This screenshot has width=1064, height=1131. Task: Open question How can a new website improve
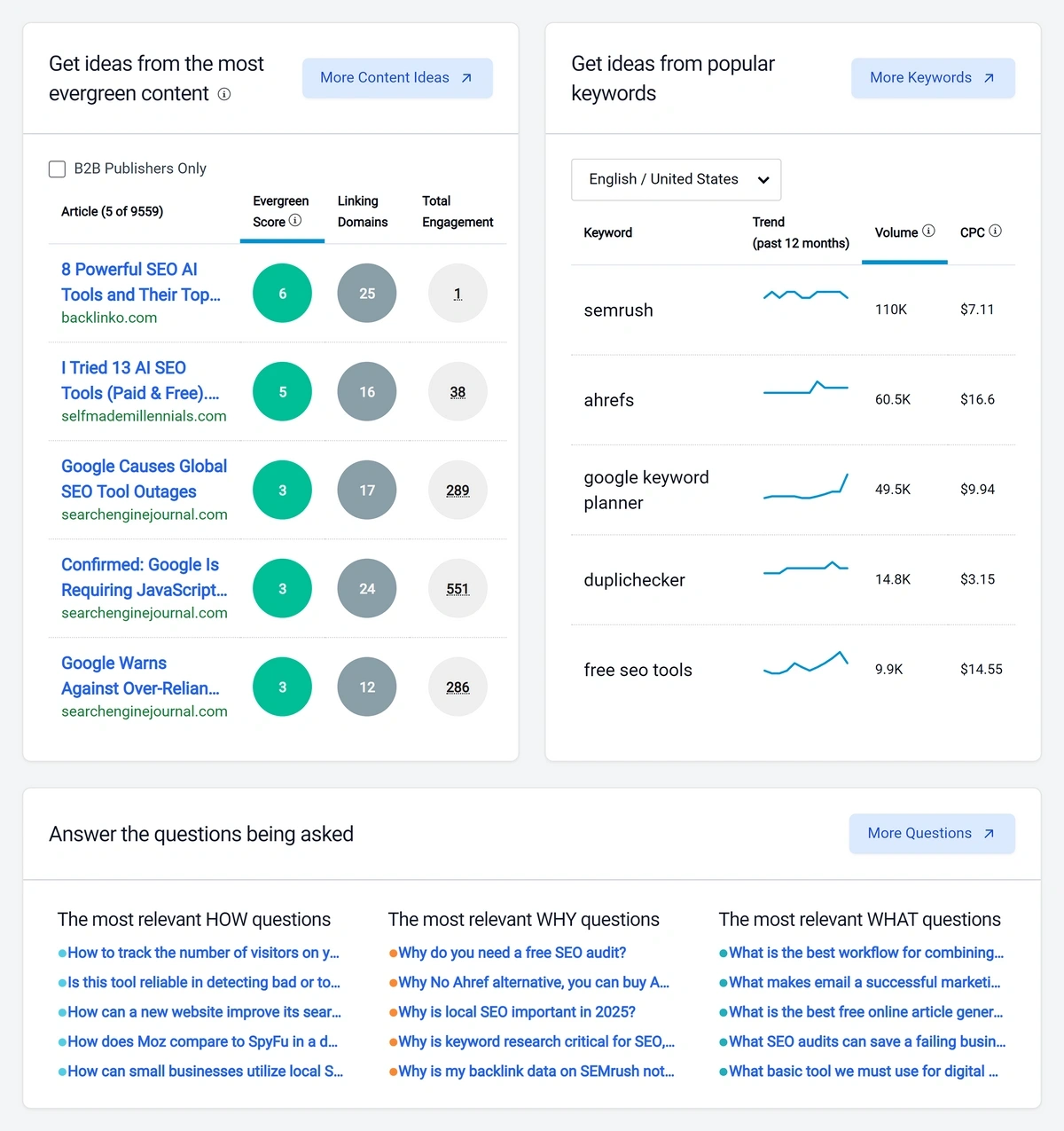point(204,1012)
